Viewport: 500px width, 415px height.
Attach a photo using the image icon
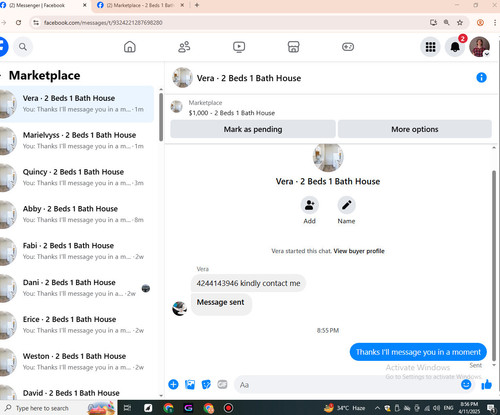[190, 384]
